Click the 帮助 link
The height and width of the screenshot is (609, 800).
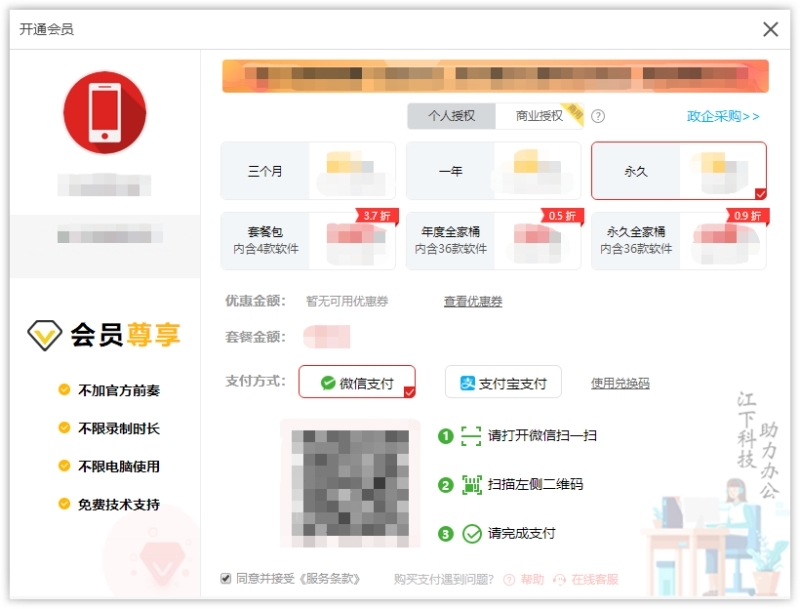(532, 579)
